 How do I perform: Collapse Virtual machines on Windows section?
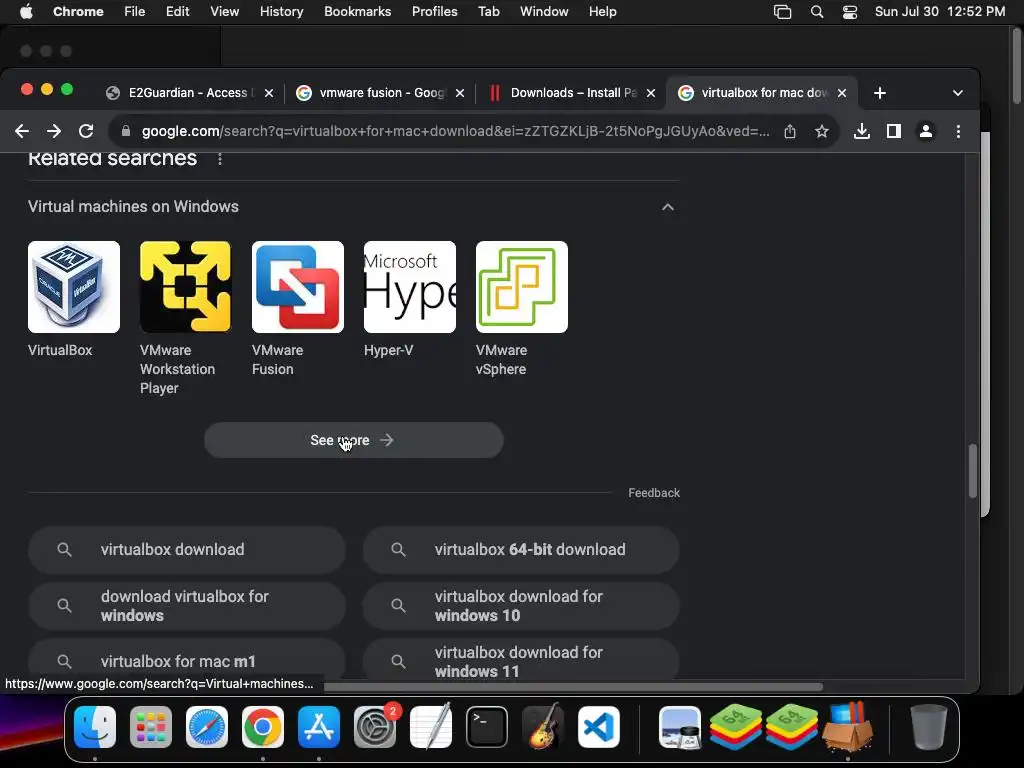tap(667, 207)
